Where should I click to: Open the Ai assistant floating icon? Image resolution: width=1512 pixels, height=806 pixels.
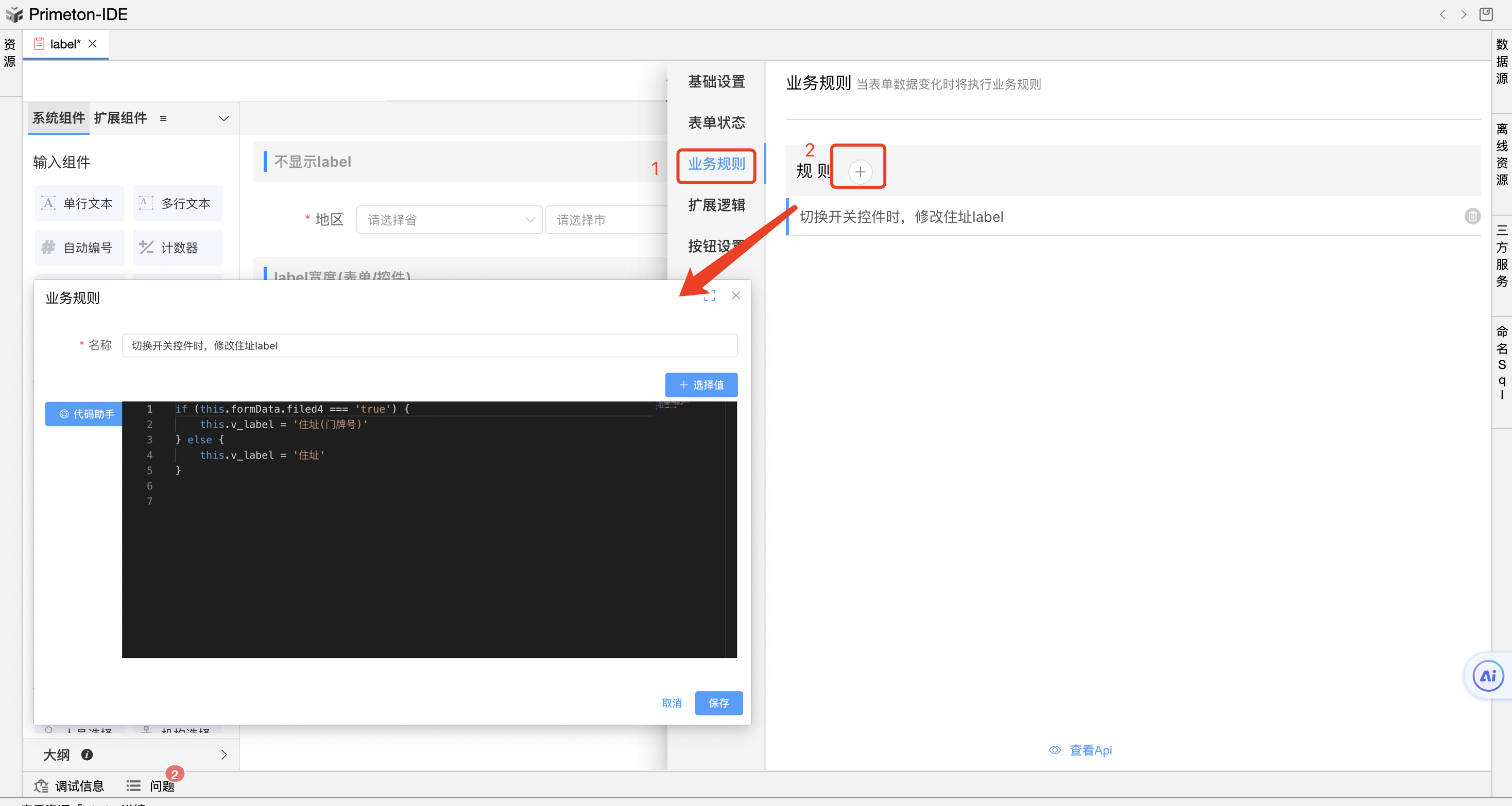[x=1487, y=676]
